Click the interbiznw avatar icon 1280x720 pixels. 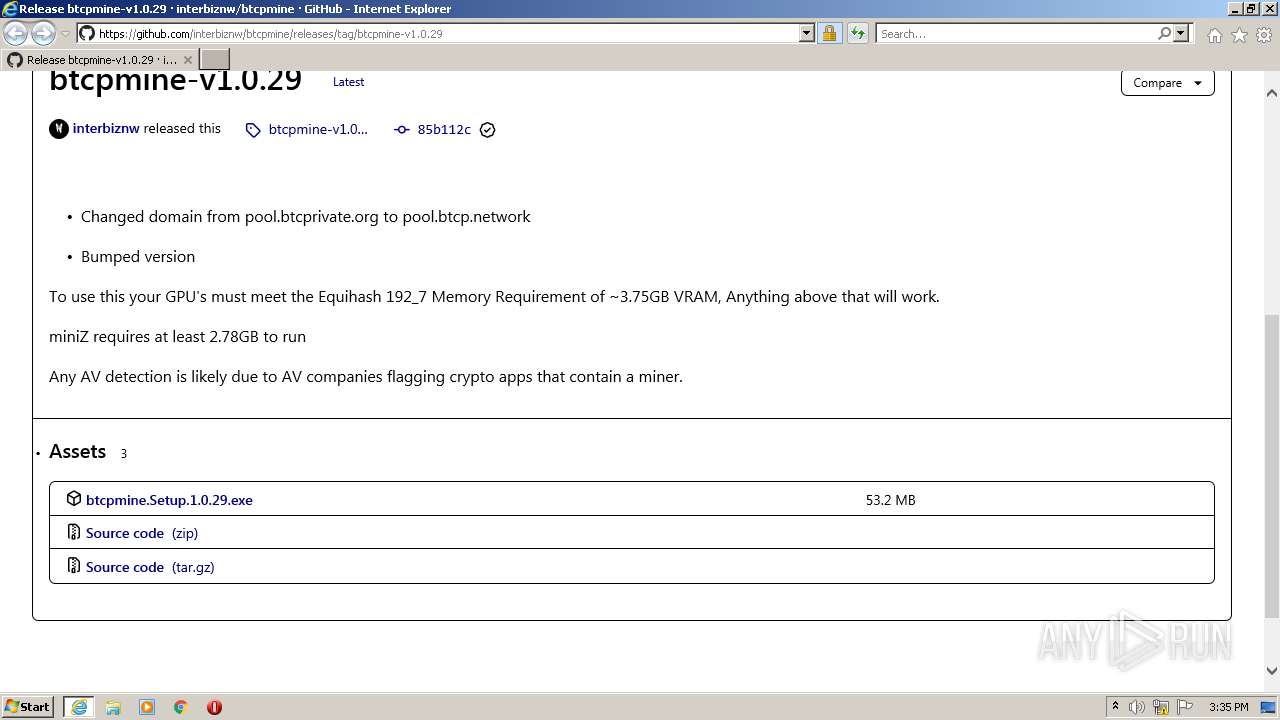pyautogui.click(x=59, y=129)
